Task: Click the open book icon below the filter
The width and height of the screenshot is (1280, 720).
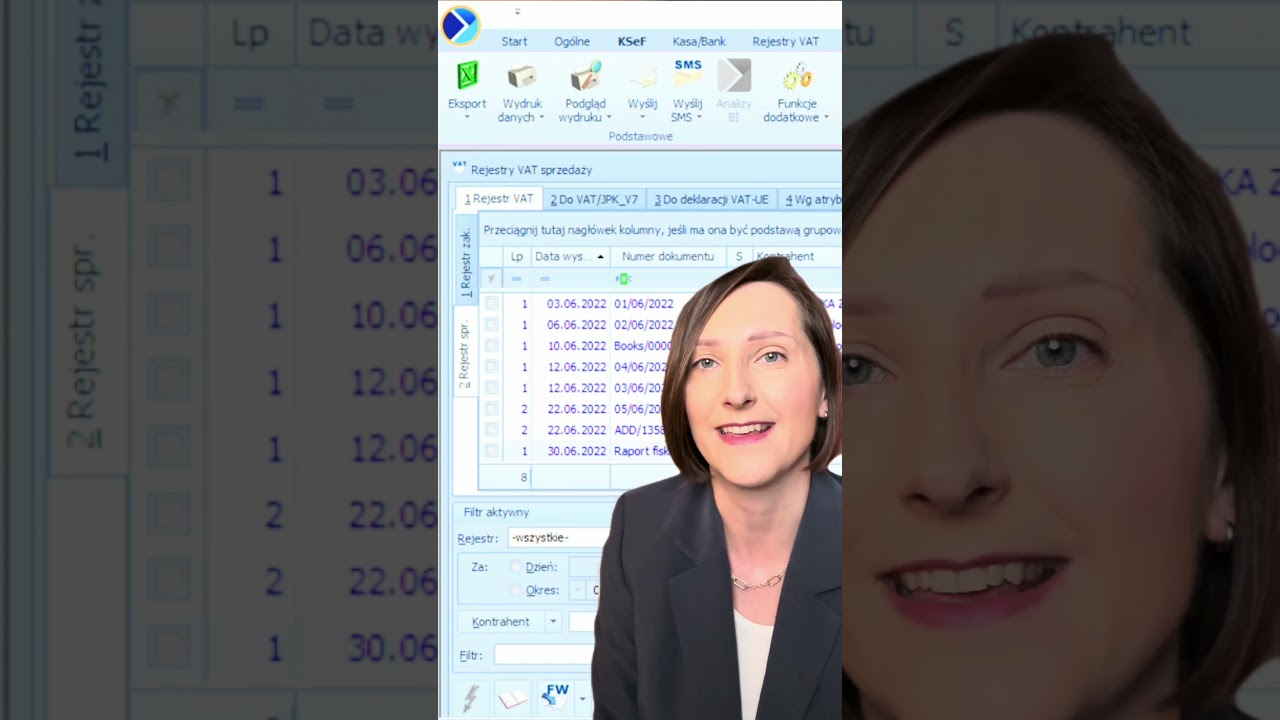Action: [x=512, y=698]
